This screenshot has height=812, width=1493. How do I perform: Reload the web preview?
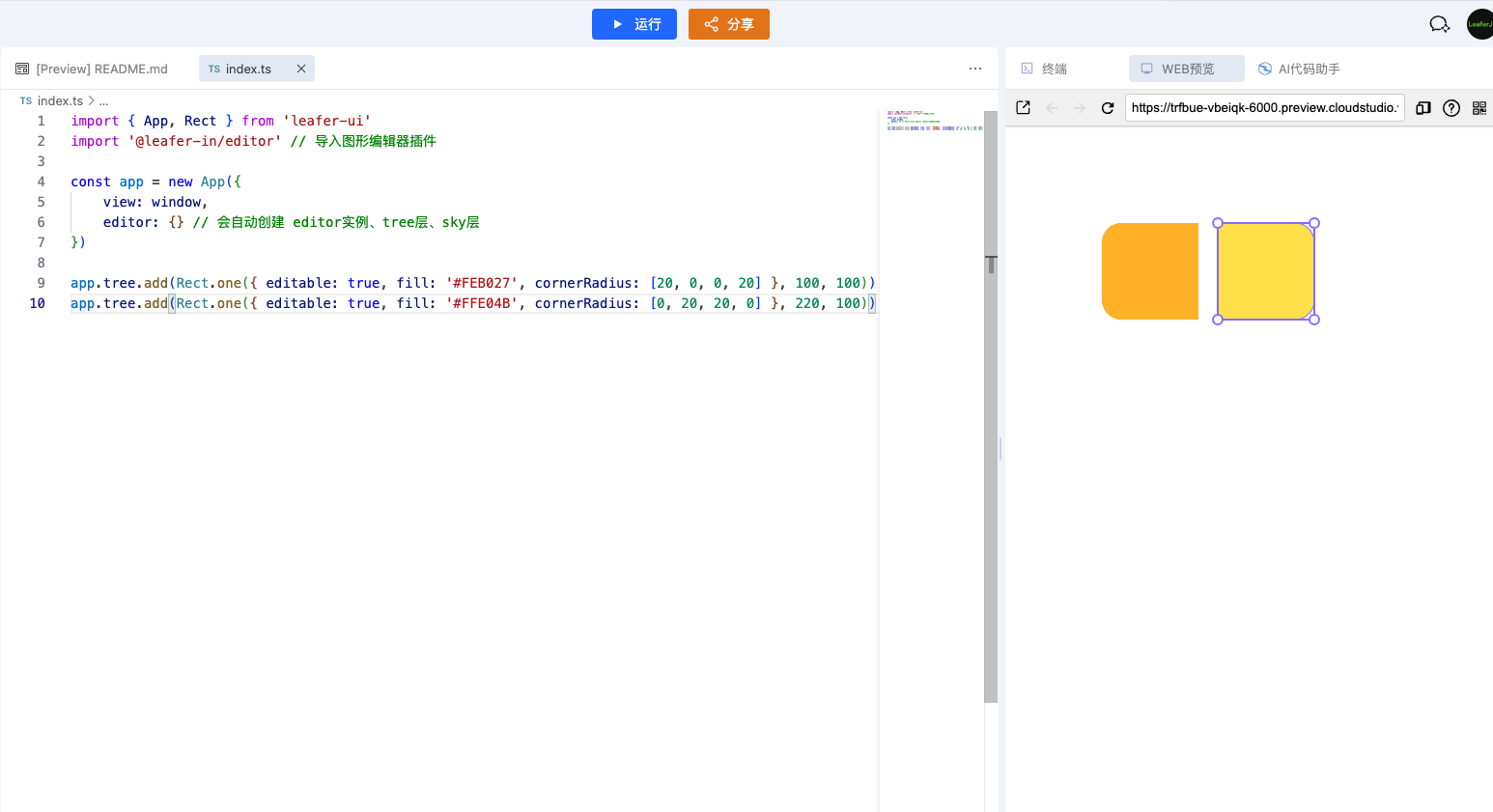pos(1108,107)
